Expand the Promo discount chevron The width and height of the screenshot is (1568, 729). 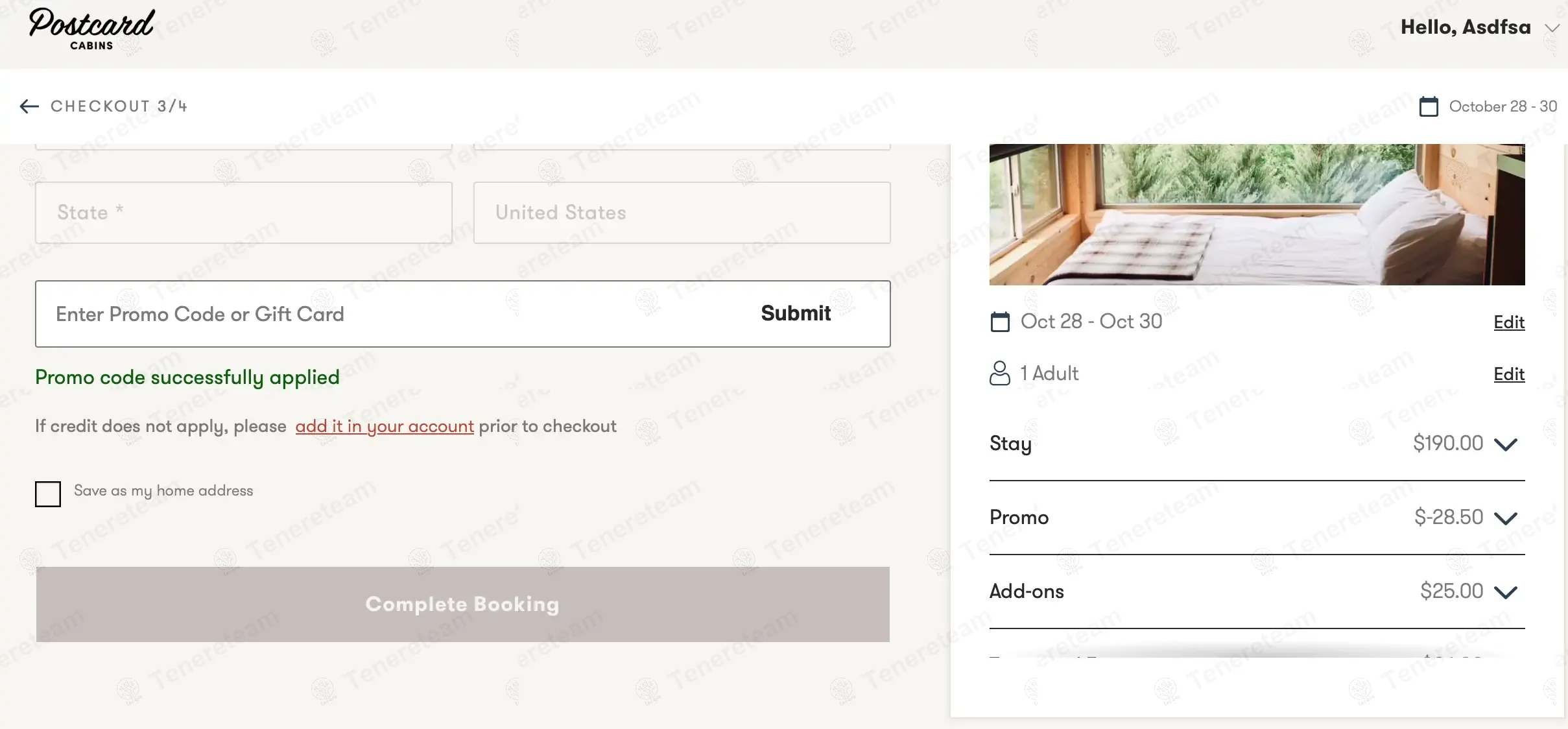[x=1506, y=518]
